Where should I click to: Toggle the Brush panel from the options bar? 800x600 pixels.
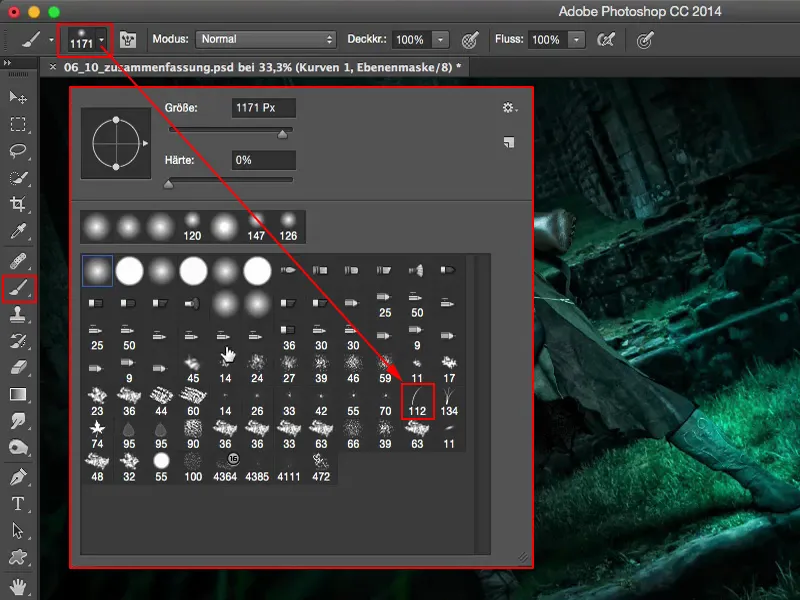pyautogui.click(x=127, y=39)
